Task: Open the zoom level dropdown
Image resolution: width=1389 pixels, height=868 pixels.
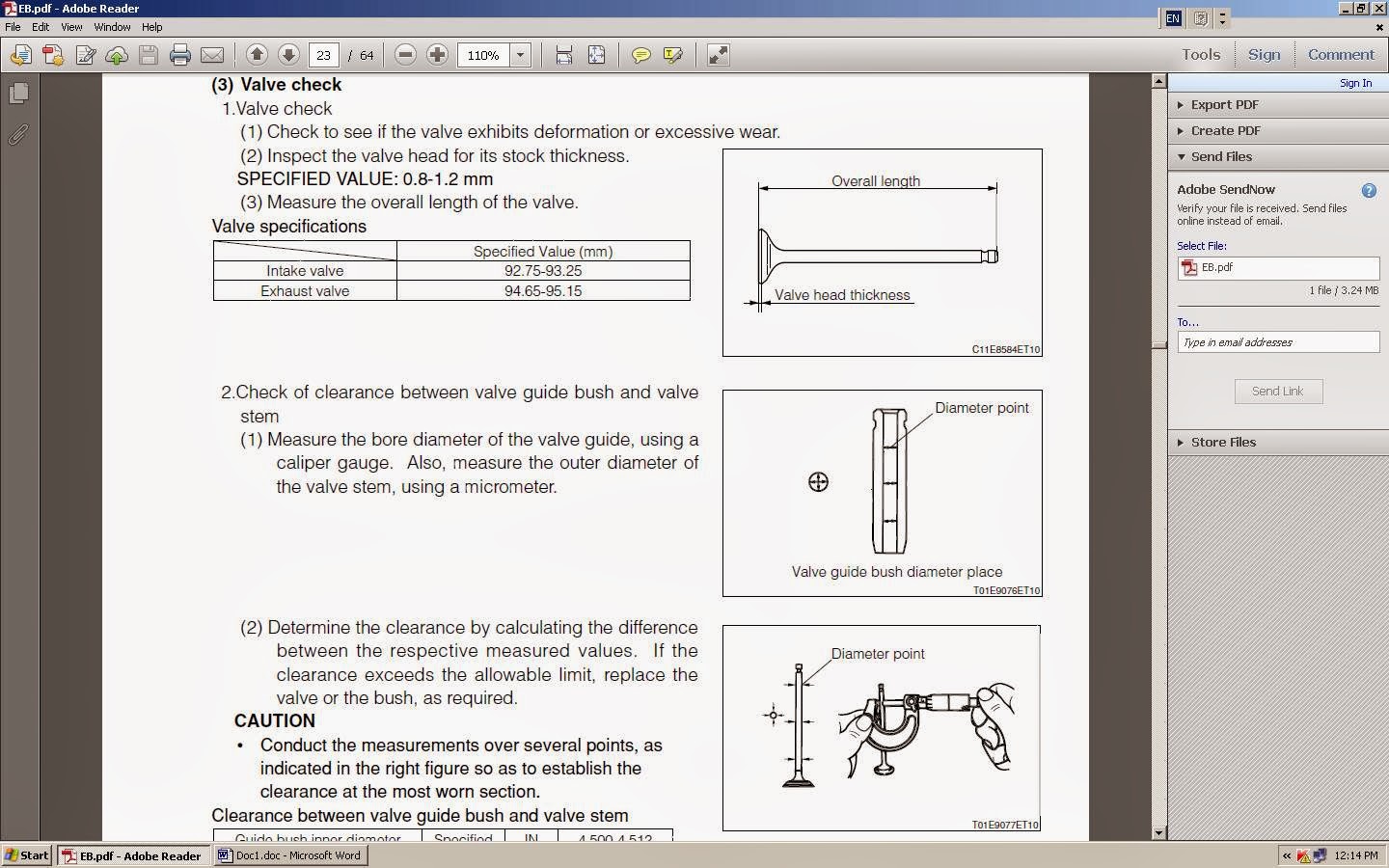Action: pyautogui.click(x=521, y=55)
